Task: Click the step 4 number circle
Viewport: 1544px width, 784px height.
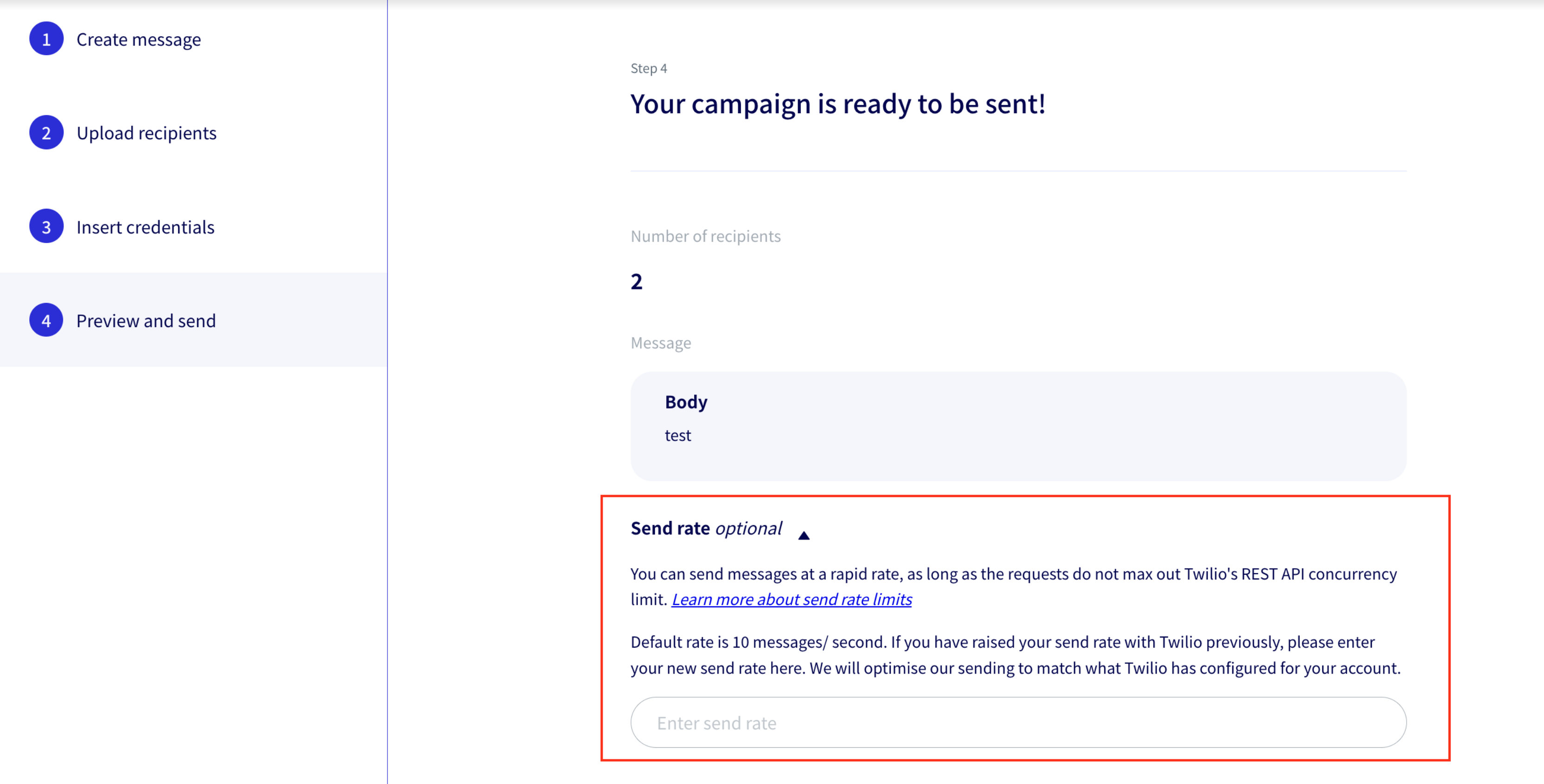Action: click(x=46, y=320)
